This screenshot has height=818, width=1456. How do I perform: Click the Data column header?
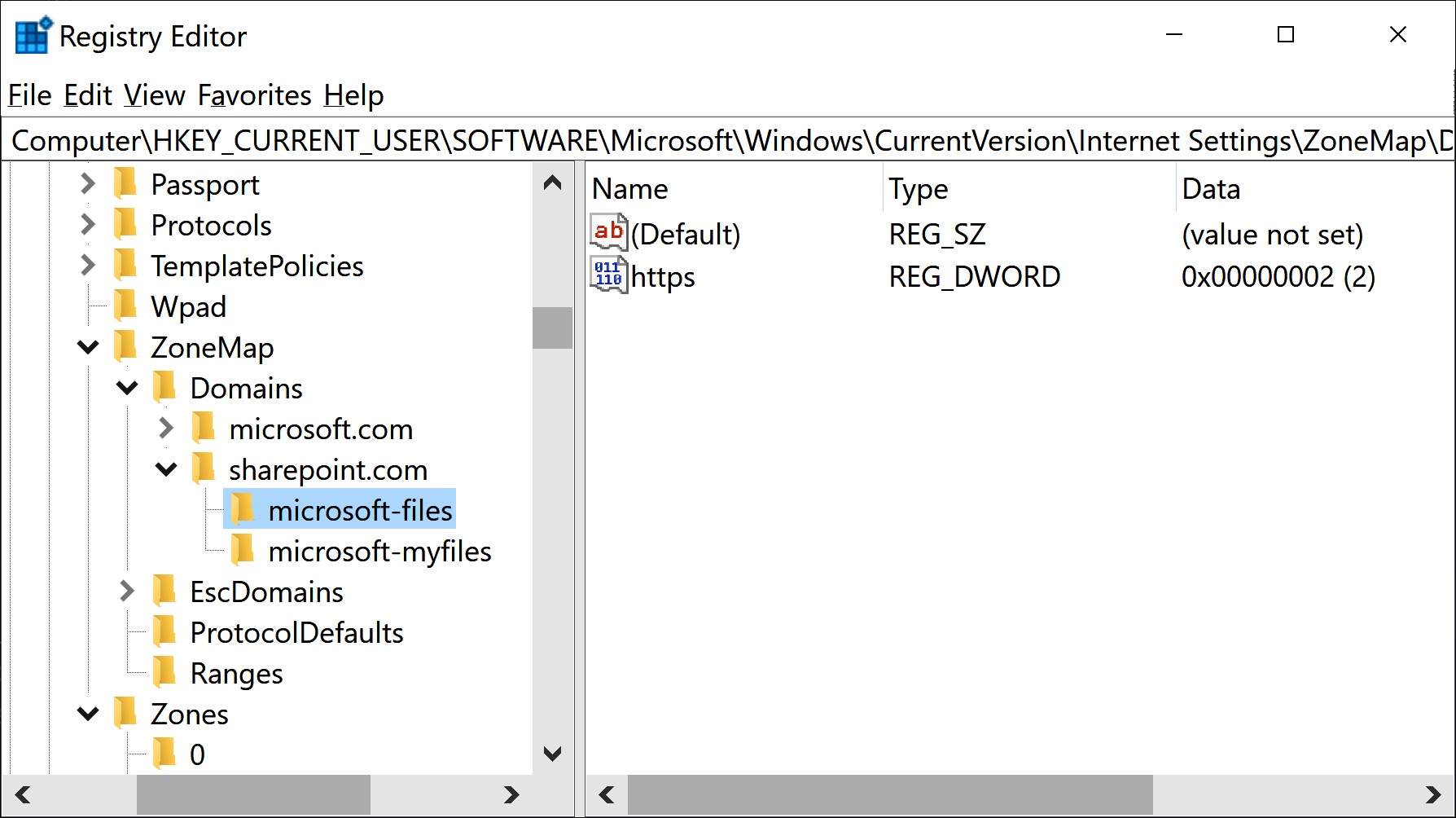click(1210, 189)
